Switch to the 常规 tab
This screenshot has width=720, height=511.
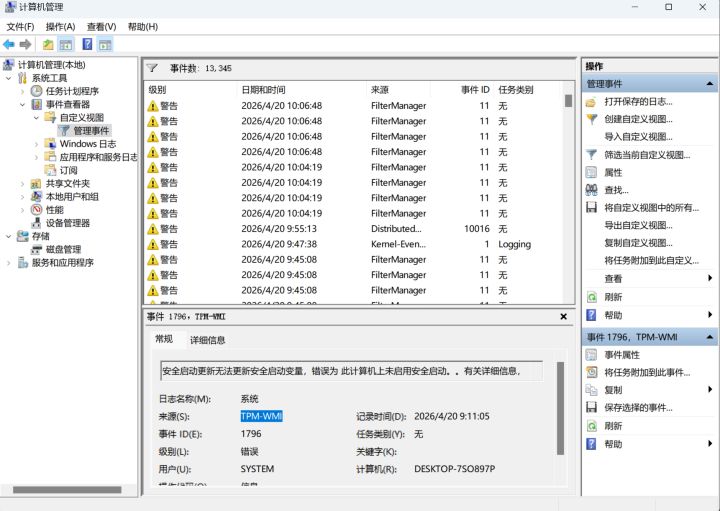pos(164,339)
